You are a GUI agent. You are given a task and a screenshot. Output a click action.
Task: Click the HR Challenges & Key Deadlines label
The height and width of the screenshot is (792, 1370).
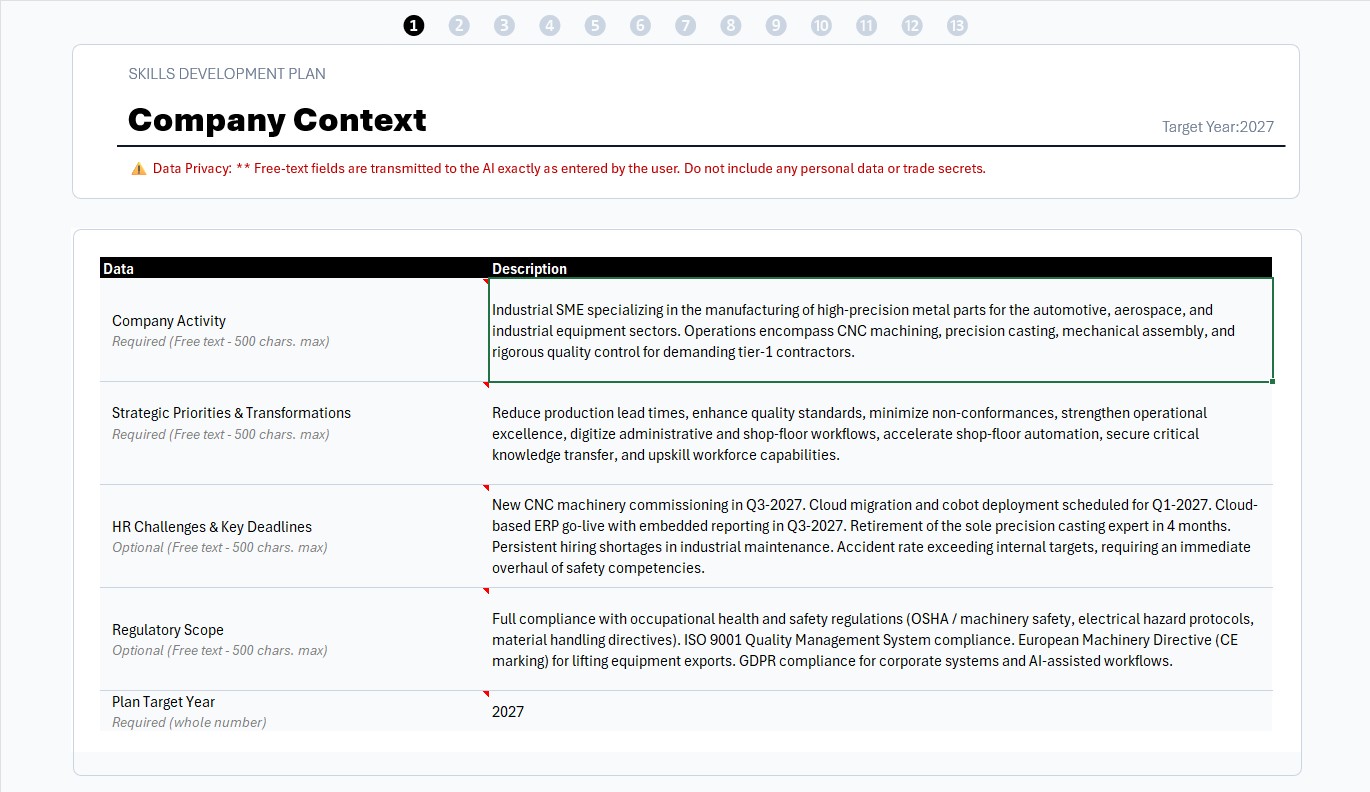pos(212,527)
